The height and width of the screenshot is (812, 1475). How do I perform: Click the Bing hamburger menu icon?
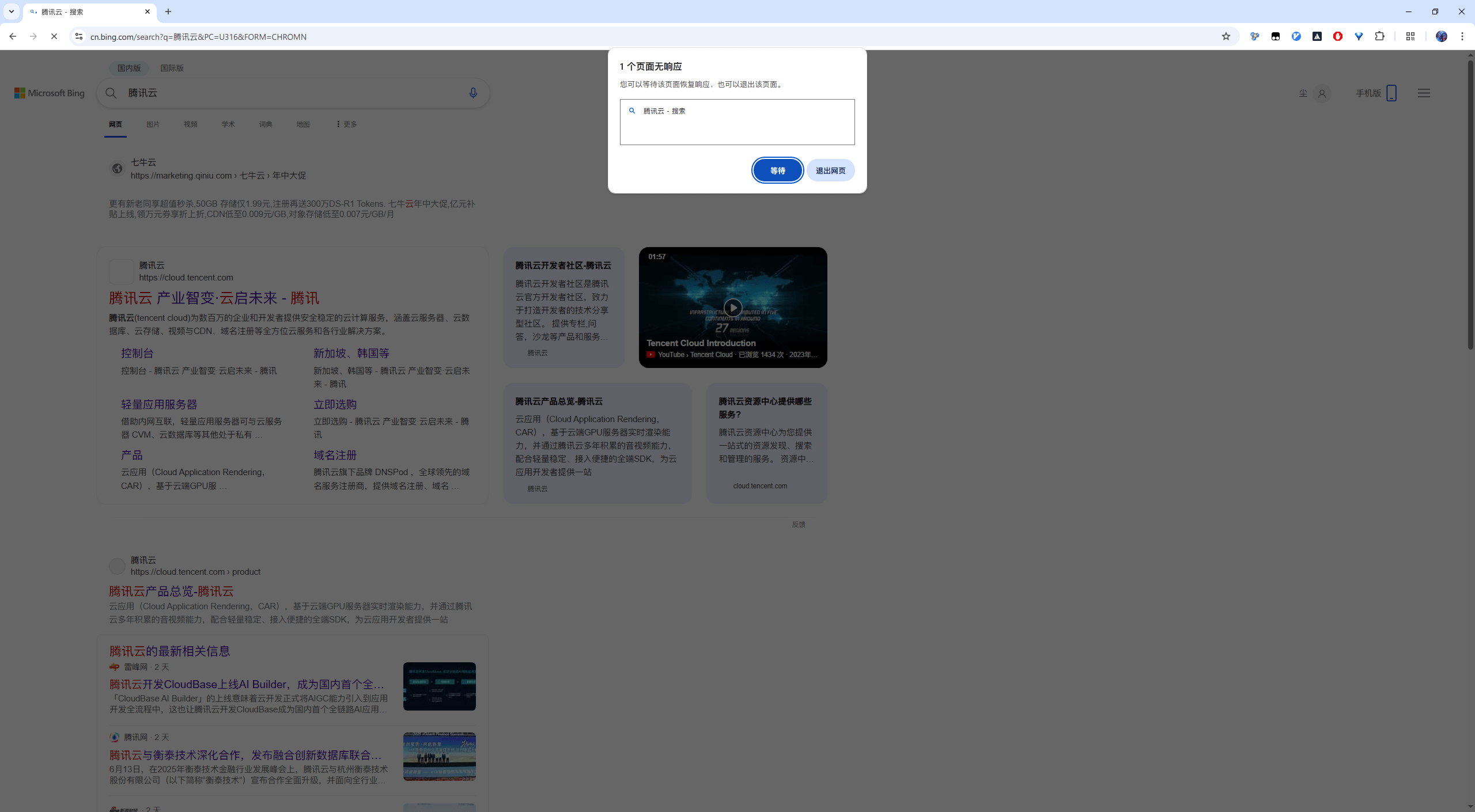click(1424, 93)
